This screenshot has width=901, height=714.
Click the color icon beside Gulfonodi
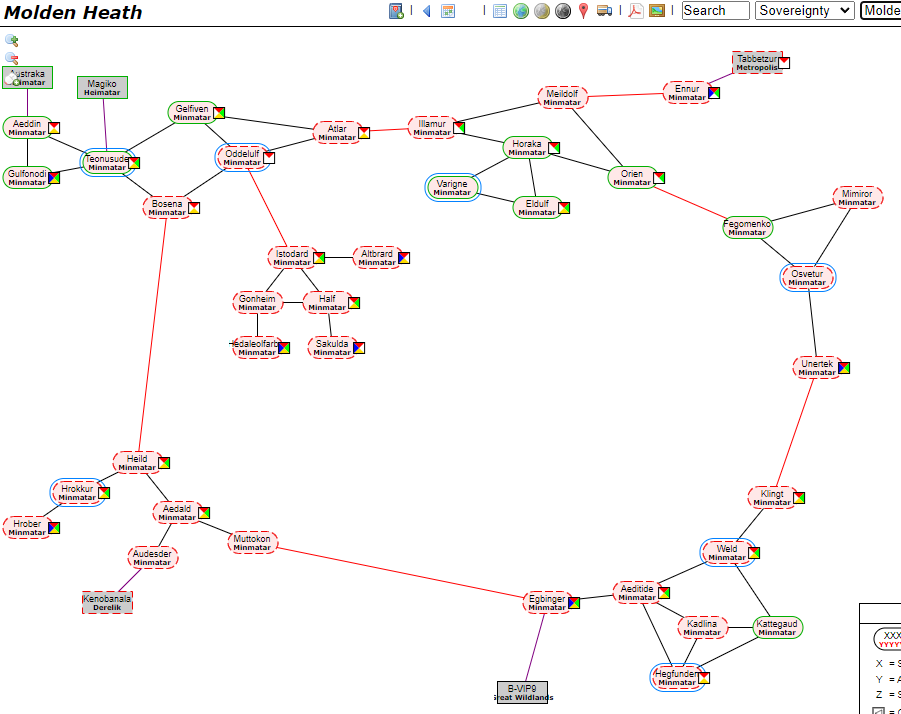pyautogui.click(x=54, y=178)
